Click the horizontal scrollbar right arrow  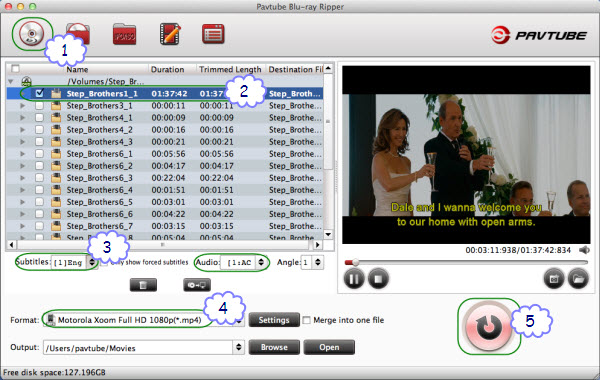tap(318, 245)
